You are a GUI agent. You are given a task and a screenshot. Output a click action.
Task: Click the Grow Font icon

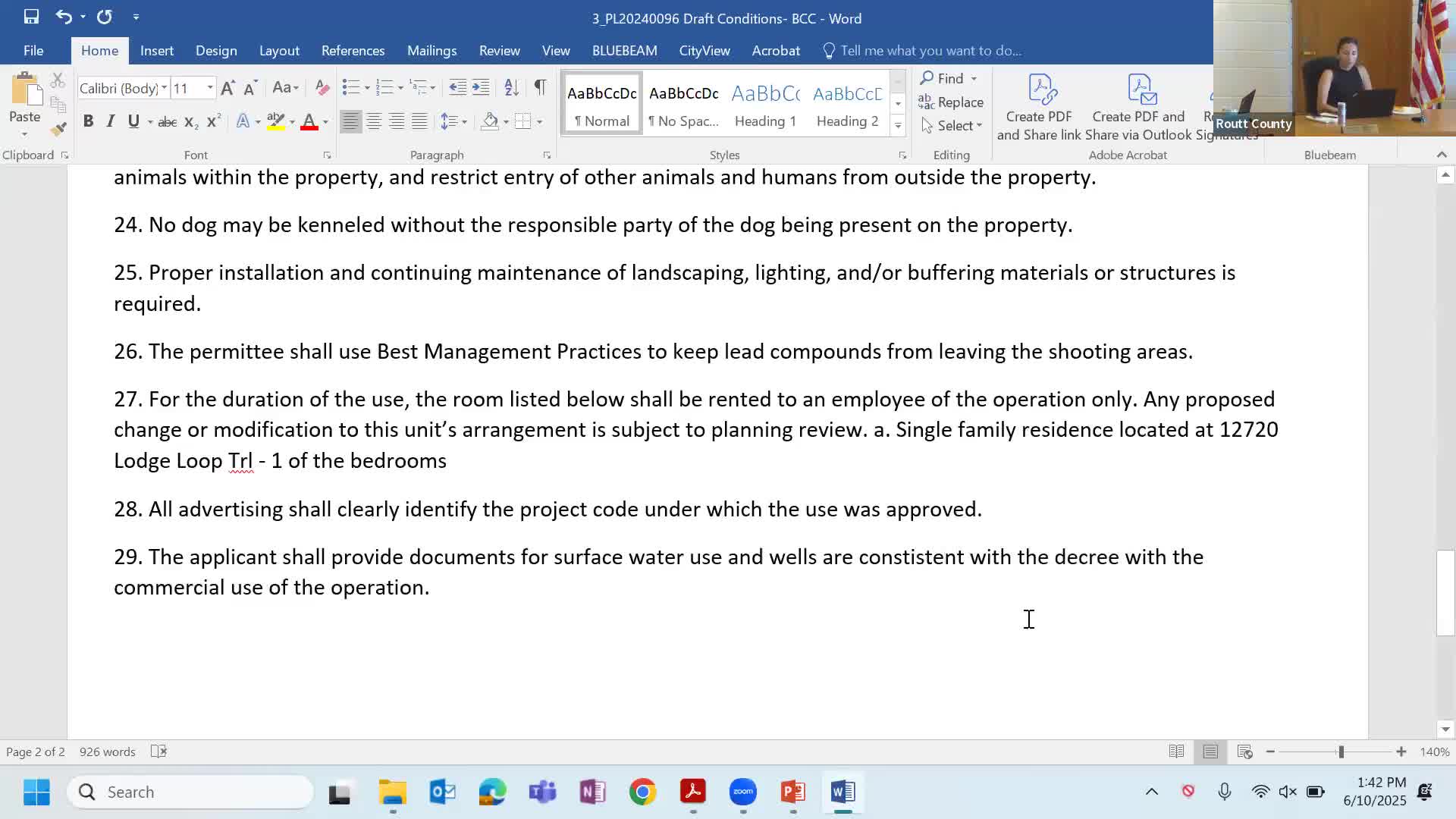(x=227, y=88)
